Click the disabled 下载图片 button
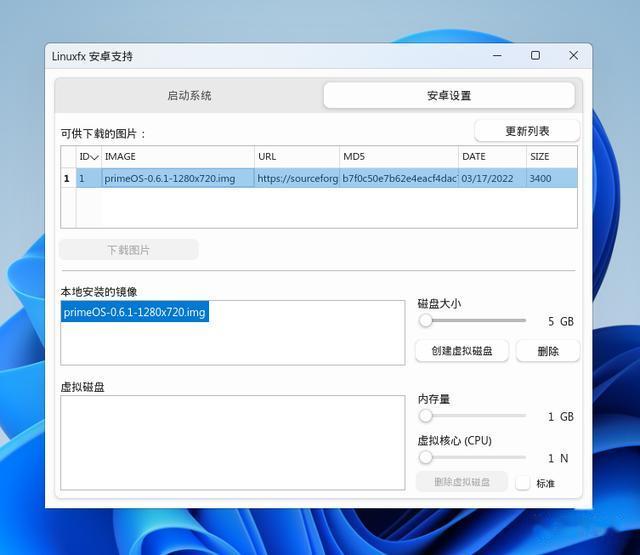Screen dimensions: 640x555 (129, 249)
